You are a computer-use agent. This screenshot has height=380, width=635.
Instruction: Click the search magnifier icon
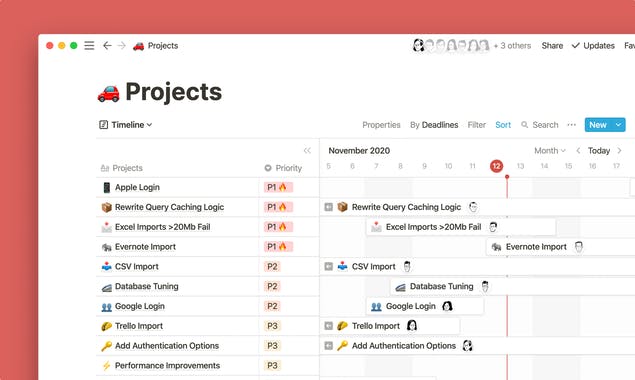point(524,125)
